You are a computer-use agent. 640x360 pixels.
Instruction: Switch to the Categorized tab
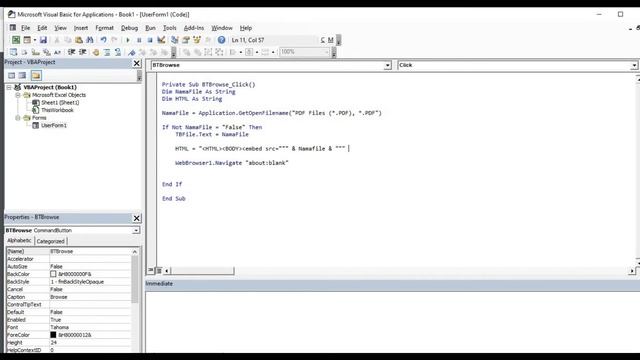coord(51,241)
